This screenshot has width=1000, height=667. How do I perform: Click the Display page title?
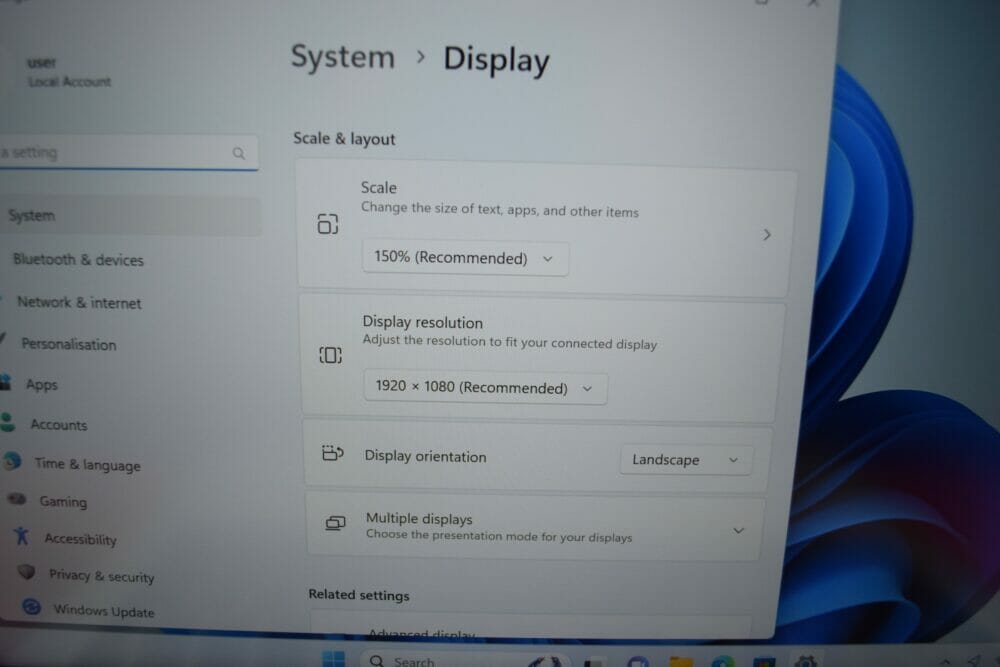(x=496, y=60)
